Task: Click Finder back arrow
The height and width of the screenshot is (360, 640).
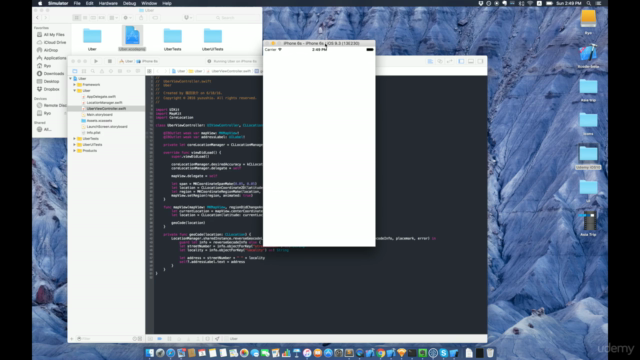Action: (38, 18)
